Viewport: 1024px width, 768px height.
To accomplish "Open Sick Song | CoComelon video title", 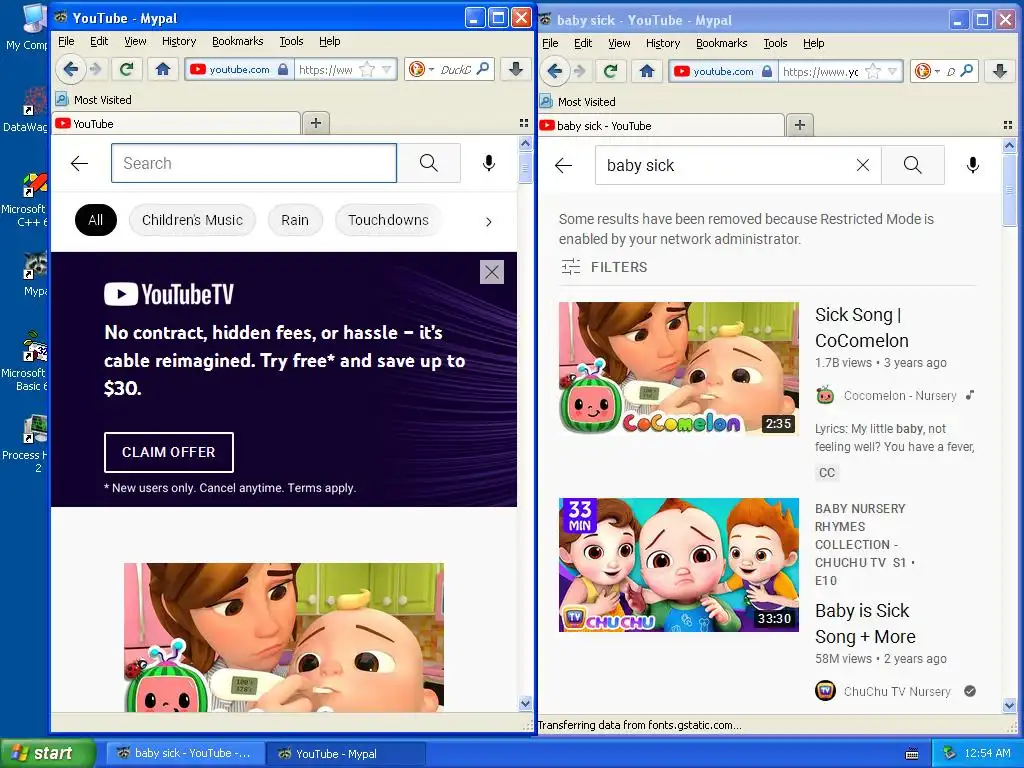I will point(861,328).
